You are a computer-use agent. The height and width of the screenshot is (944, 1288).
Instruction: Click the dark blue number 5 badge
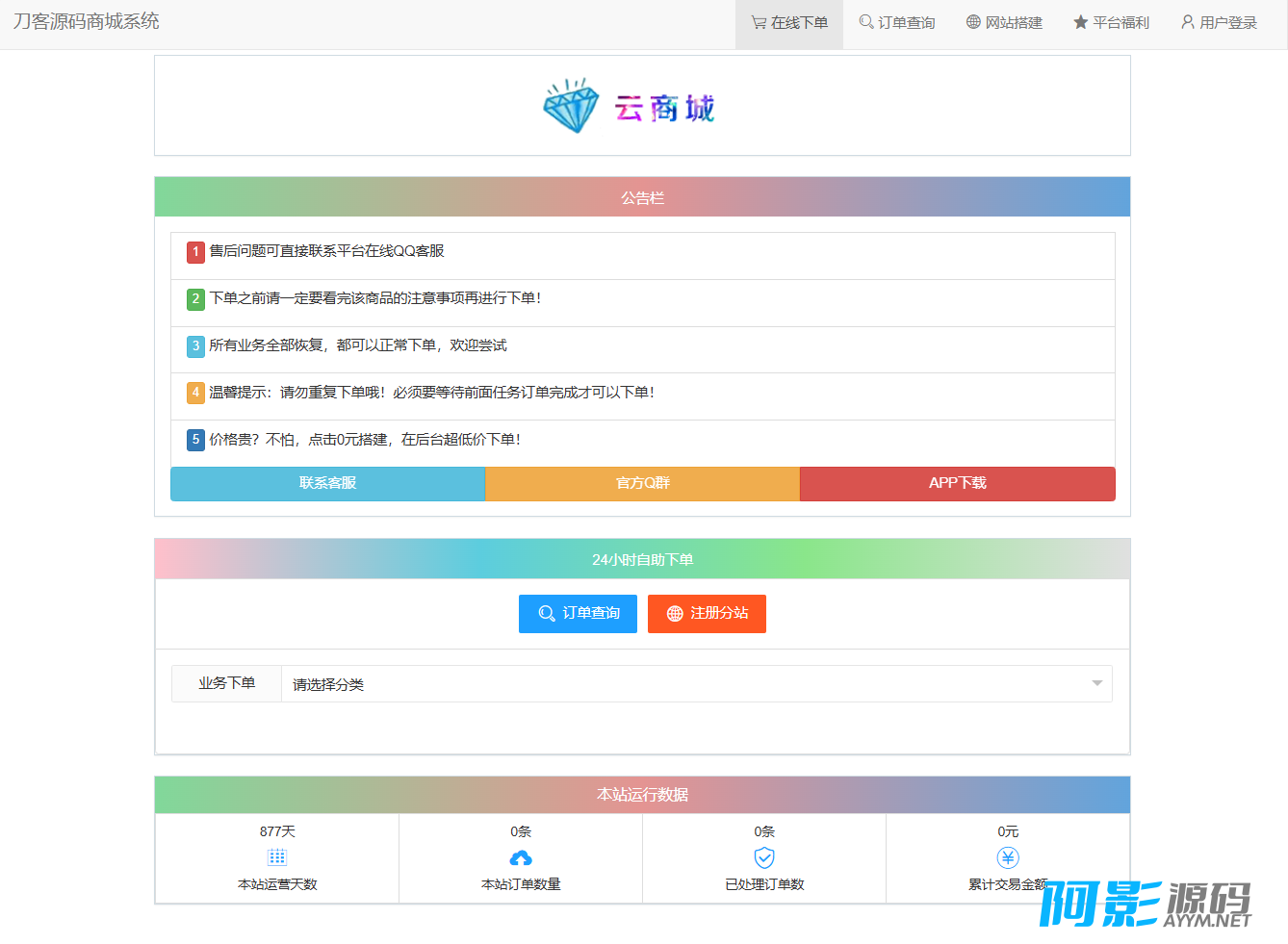pyautogui.click(x=195, y=440)
